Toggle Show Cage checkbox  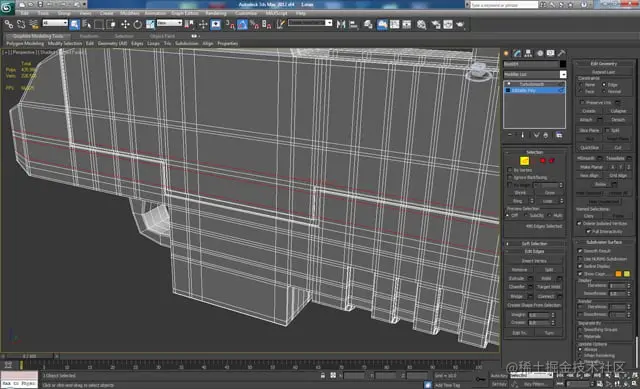click(580, 274)
